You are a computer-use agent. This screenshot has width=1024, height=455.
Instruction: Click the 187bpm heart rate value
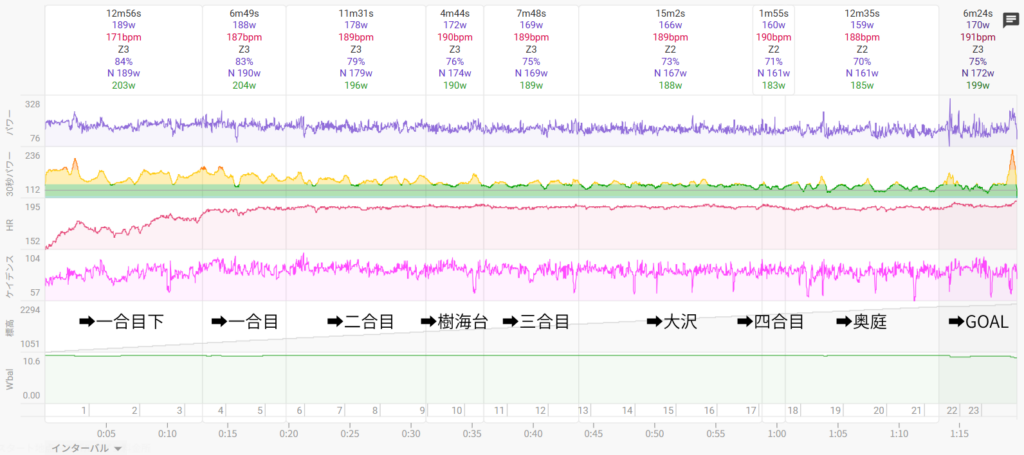click(x=244, y=37)
